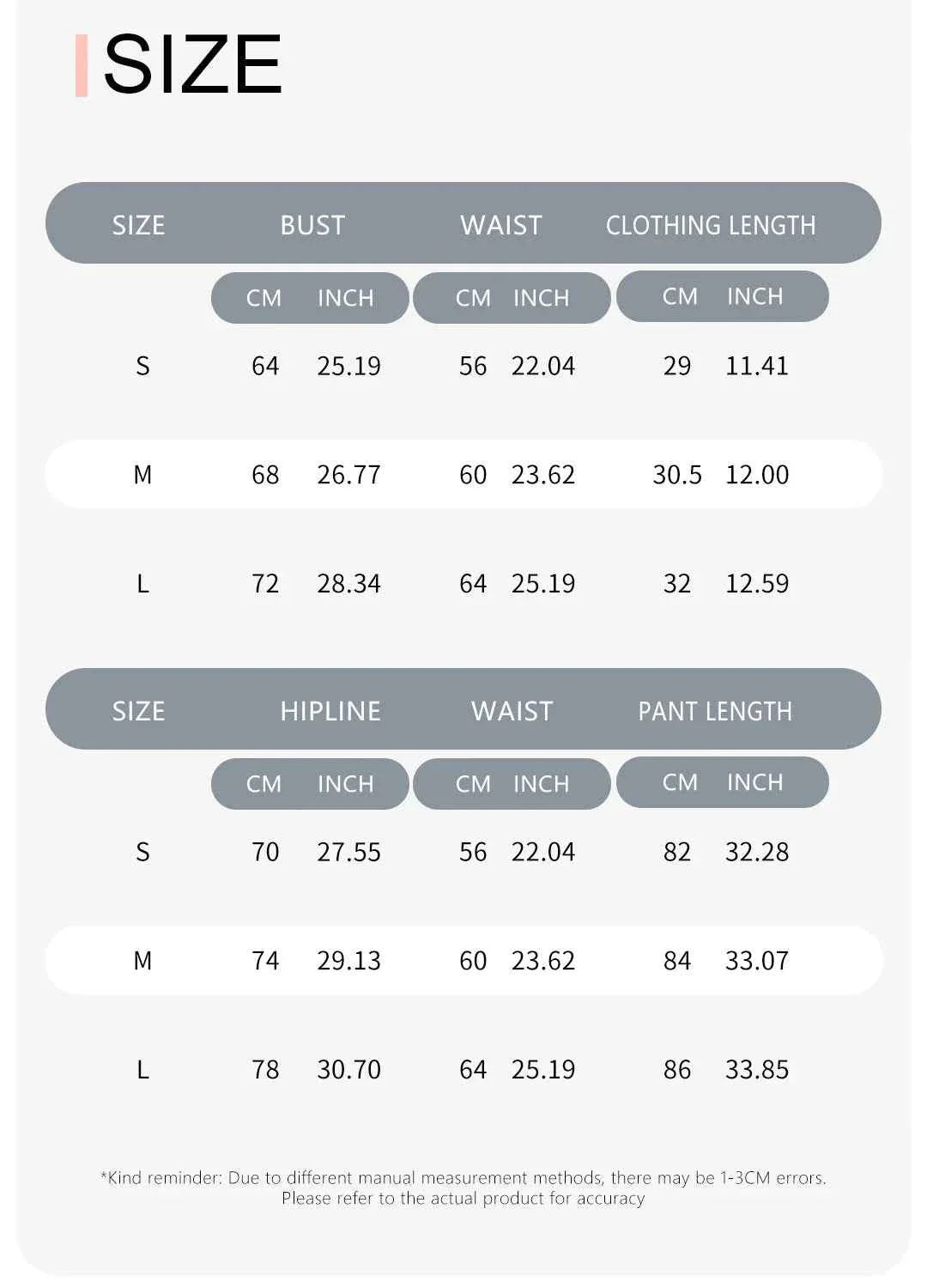Click the HIPLINE column header
Image resolution: width=927 pixels, height=1288 pixels.
pos(330,711)
